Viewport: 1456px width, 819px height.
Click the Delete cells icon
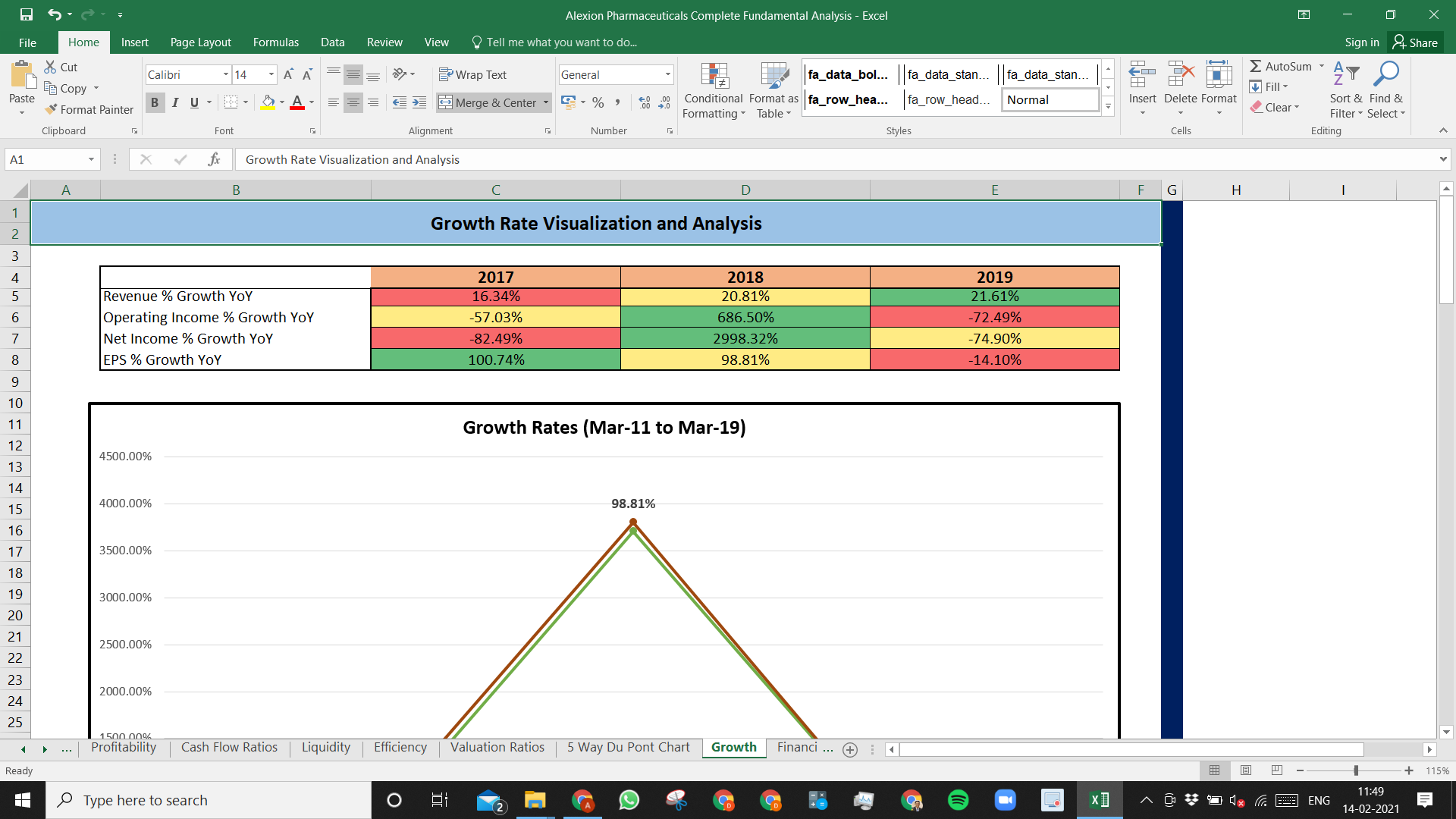[x=1181, y=74]
